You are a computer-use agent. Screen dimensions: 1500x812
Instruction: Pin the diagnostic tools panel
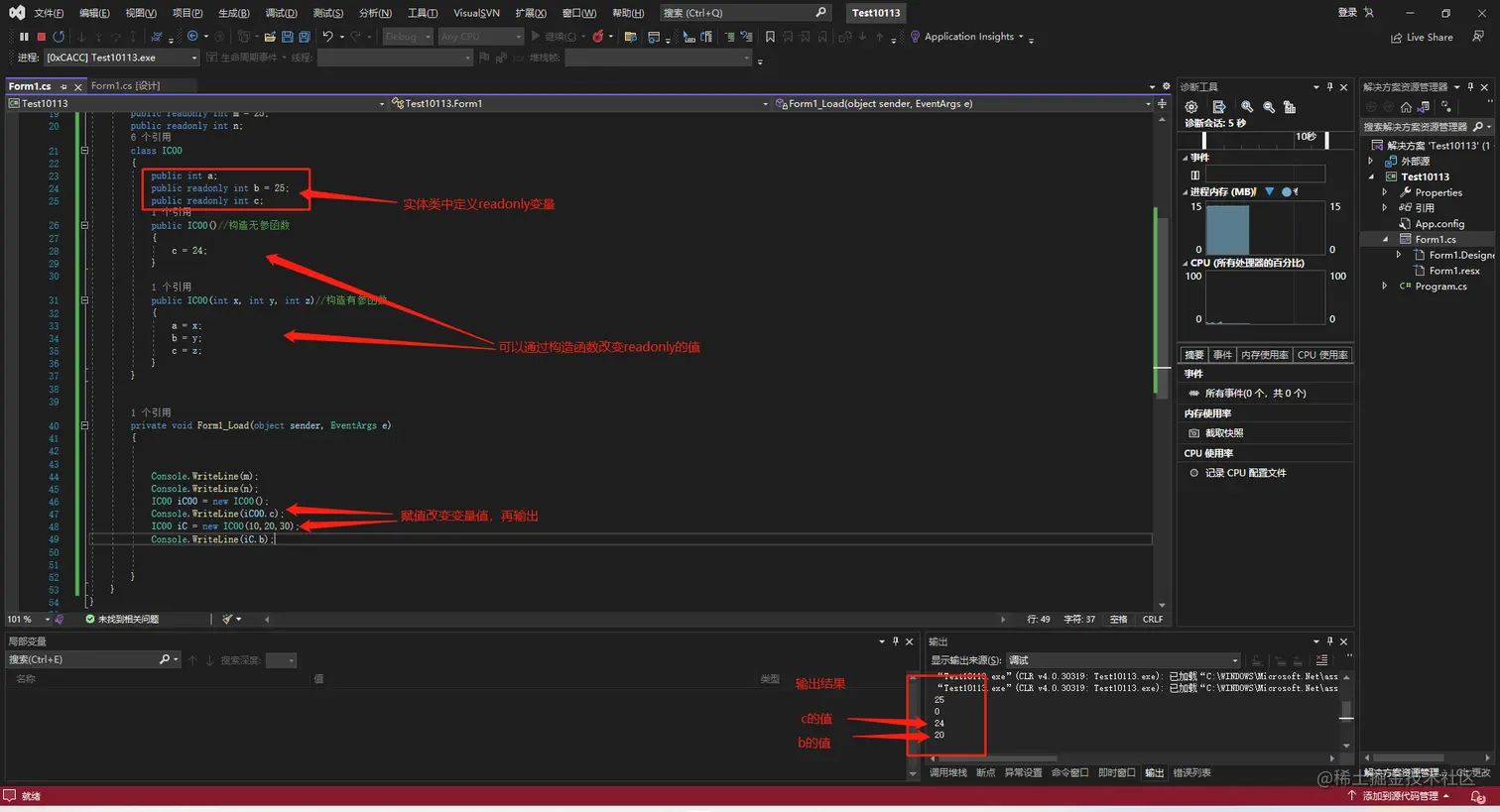(x=1330, y=87)
